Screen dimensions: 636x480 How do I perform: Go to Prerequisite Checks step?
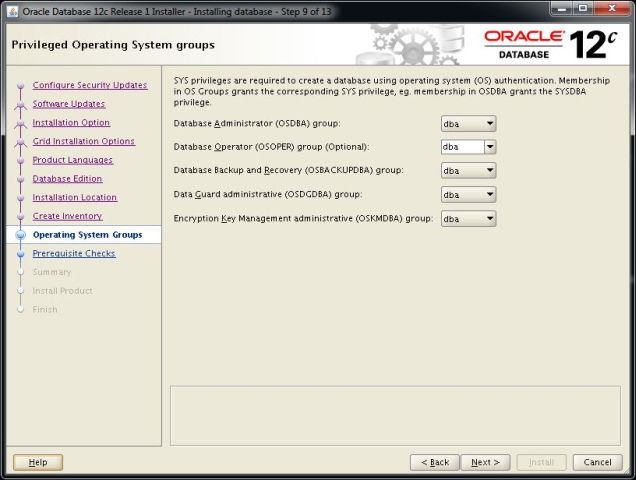(x=74, y=253)
